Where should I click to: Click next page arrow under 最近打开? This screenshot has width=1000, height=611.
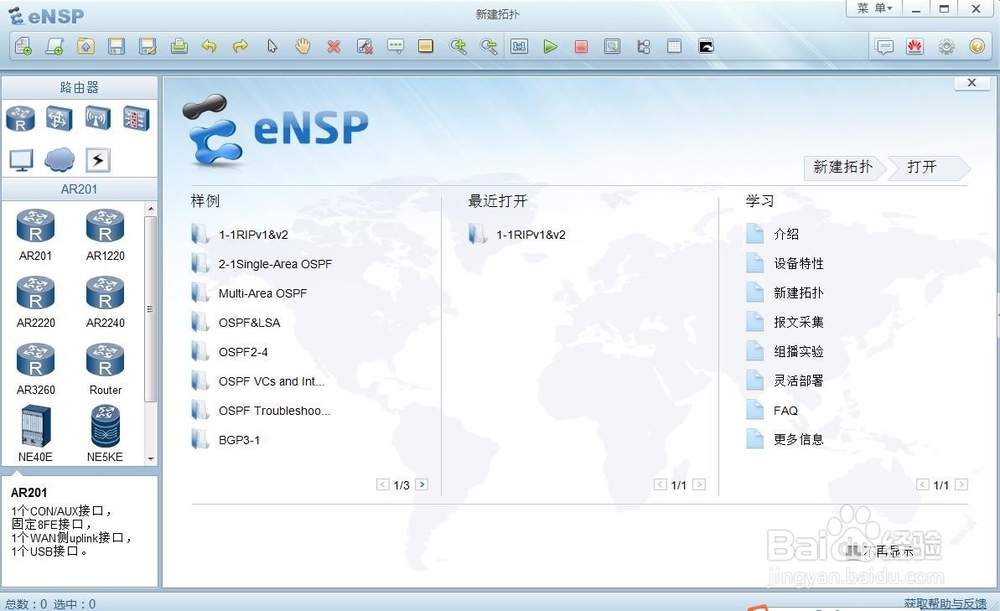699,485
